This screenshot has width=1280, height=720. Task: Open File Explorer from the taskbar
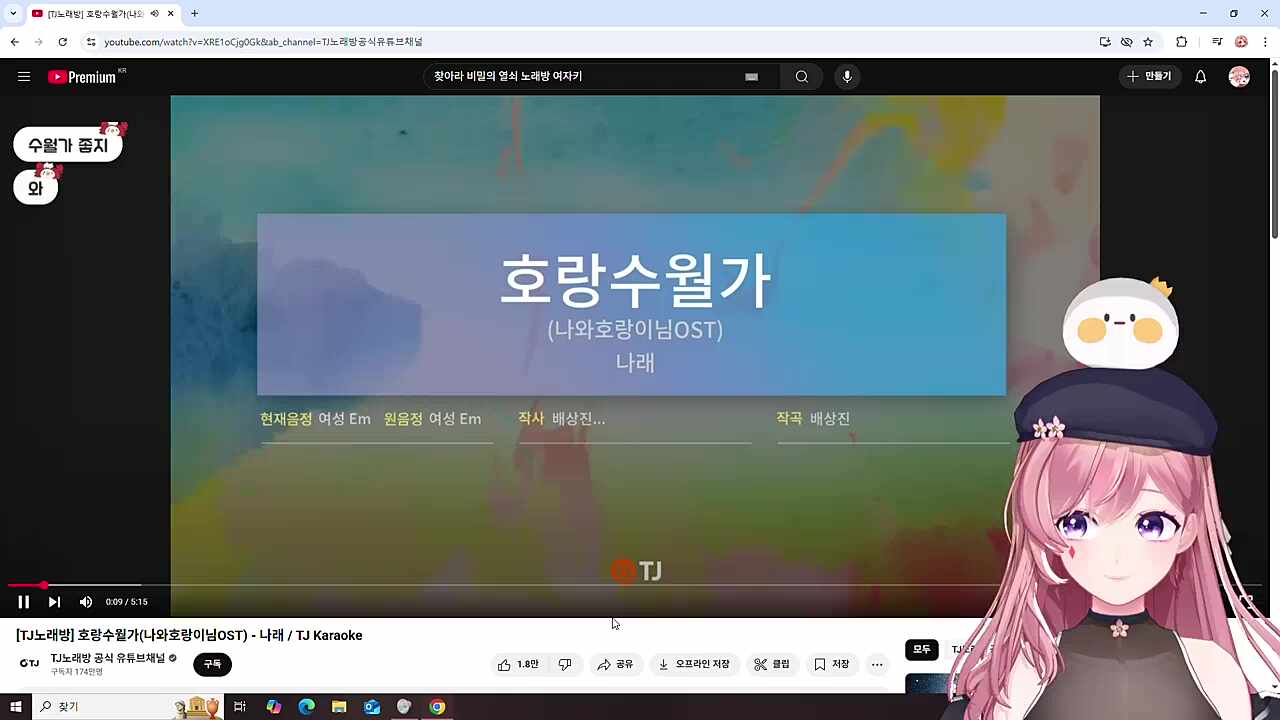(x=339, y=707)
